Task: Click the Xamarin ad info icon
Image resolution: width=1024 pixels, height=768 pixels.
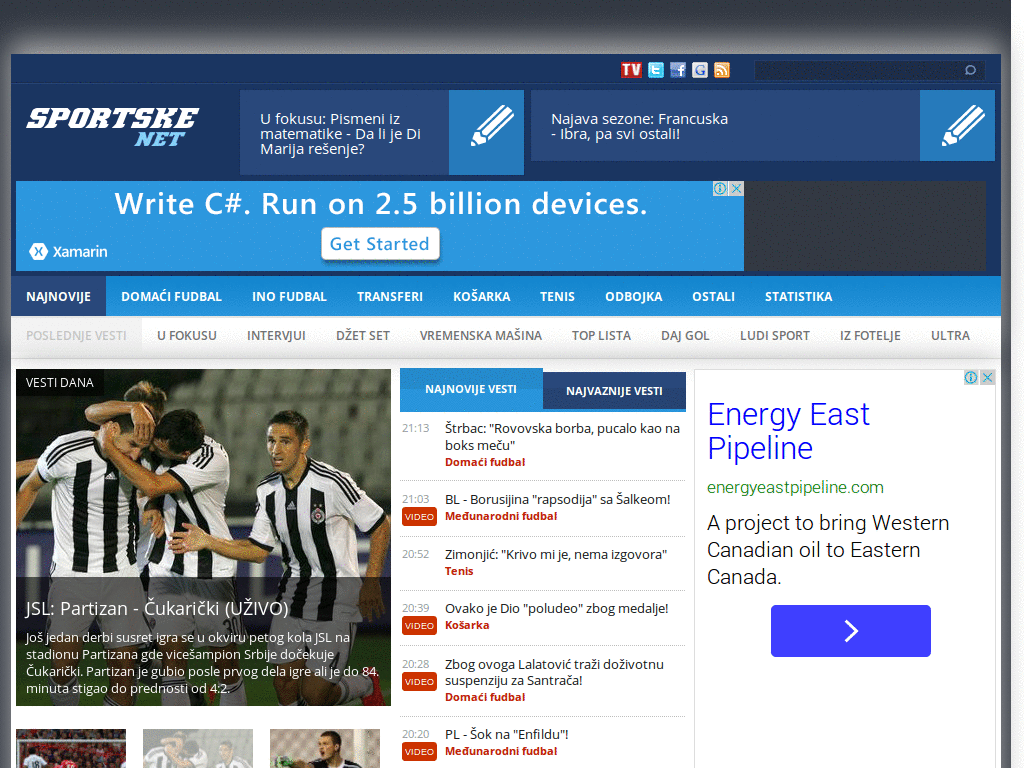Action: [720, 189]
